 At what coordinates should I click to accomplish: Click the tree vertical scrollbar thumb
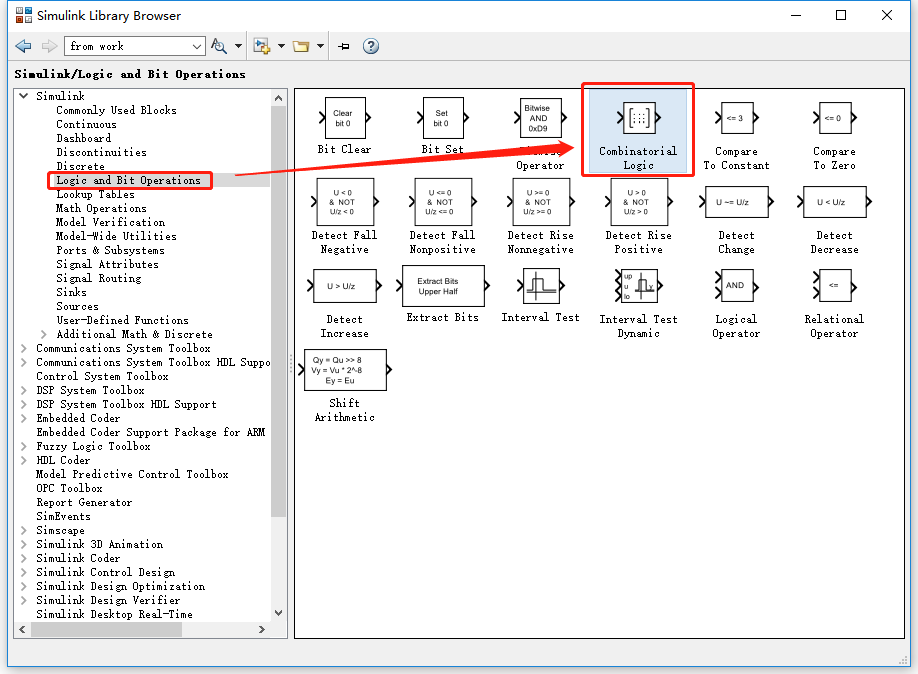coord(278,312)
